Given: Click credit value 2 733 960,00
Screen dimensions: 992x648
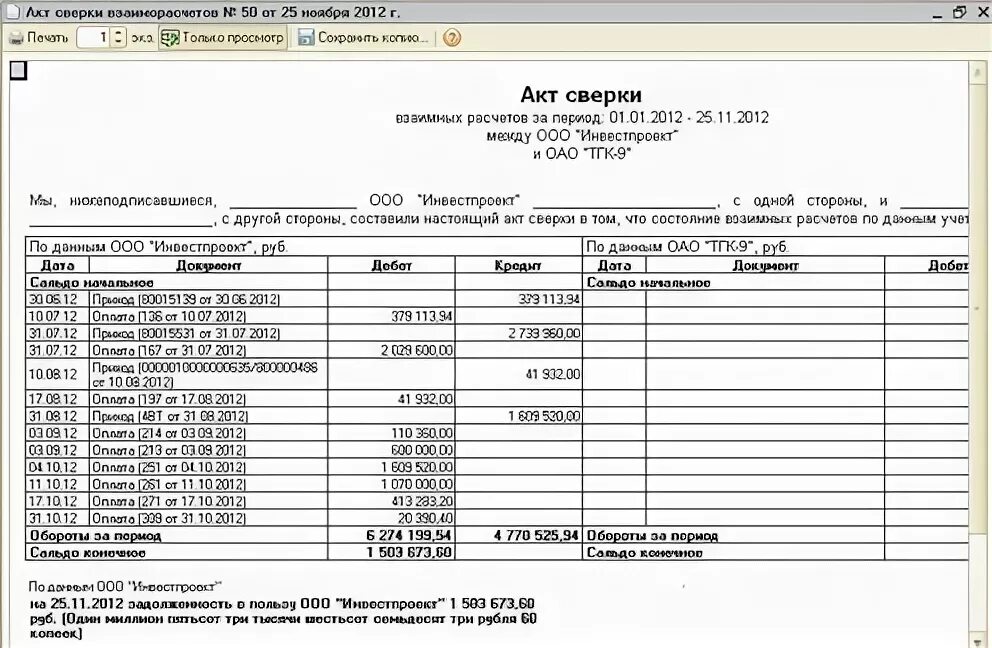Looking at the screenshot, I should (544, 333).
